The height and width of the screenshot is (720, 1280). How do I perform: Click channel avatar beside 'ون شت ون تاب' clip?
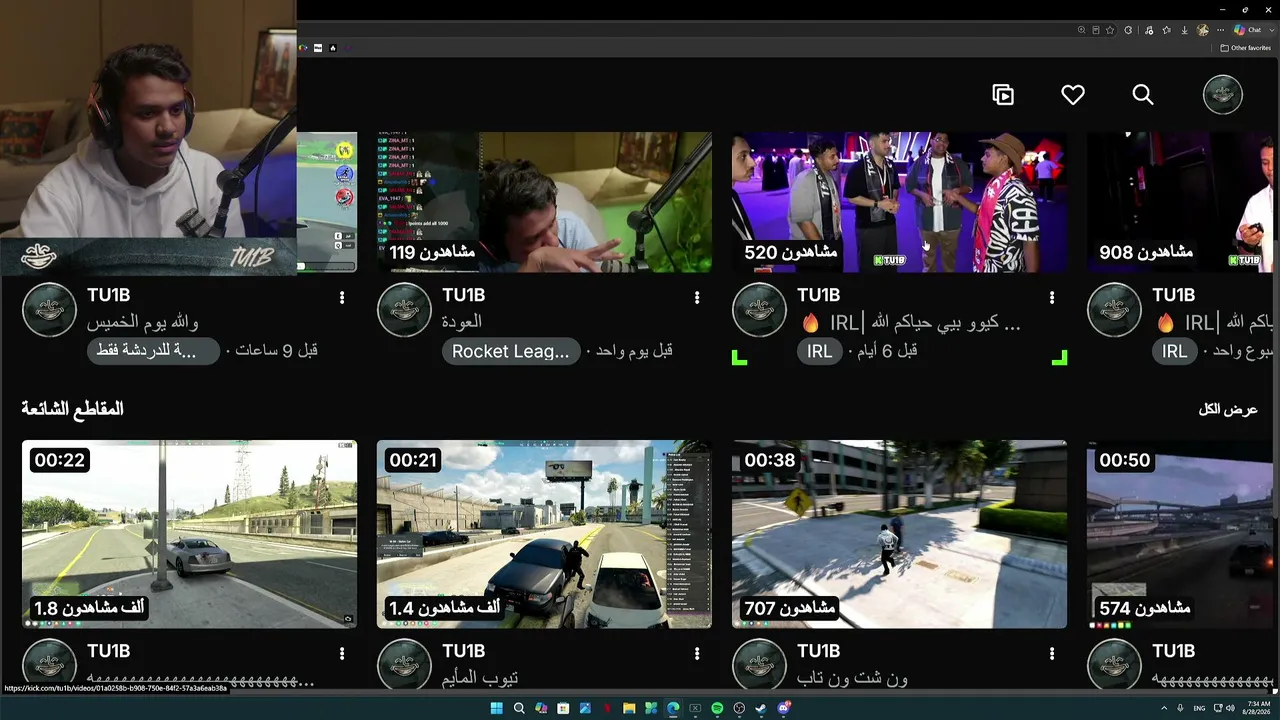[759, 664]
